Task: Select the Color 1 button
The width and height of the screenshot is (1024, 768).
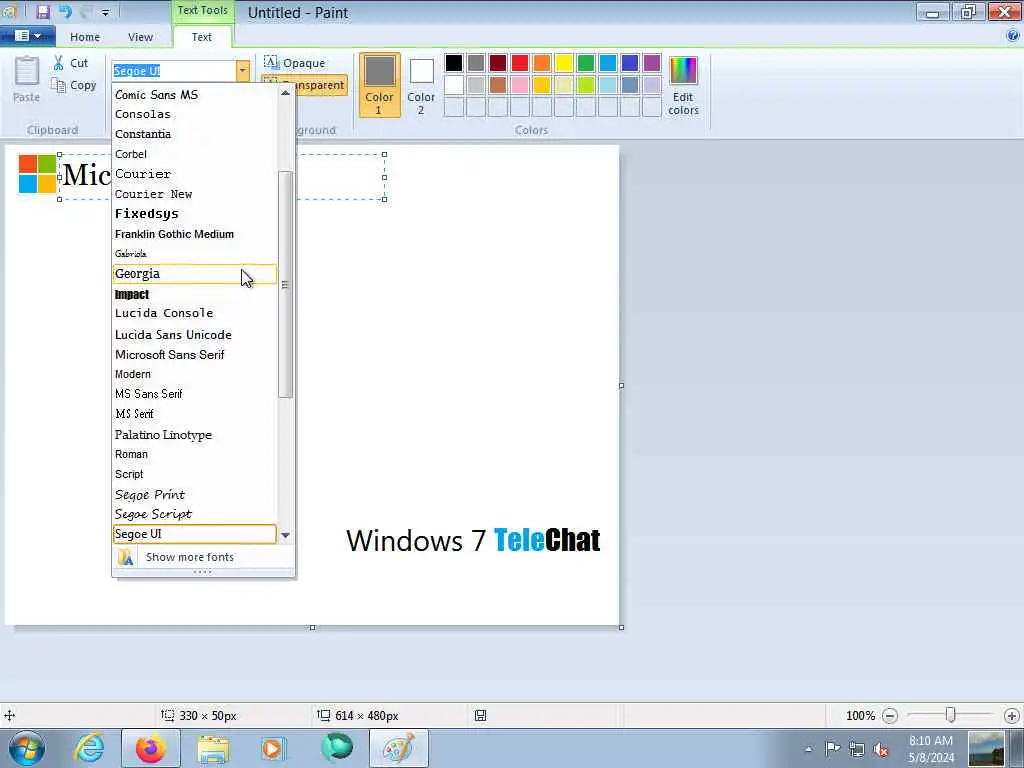Action: [x=379, y=85]
